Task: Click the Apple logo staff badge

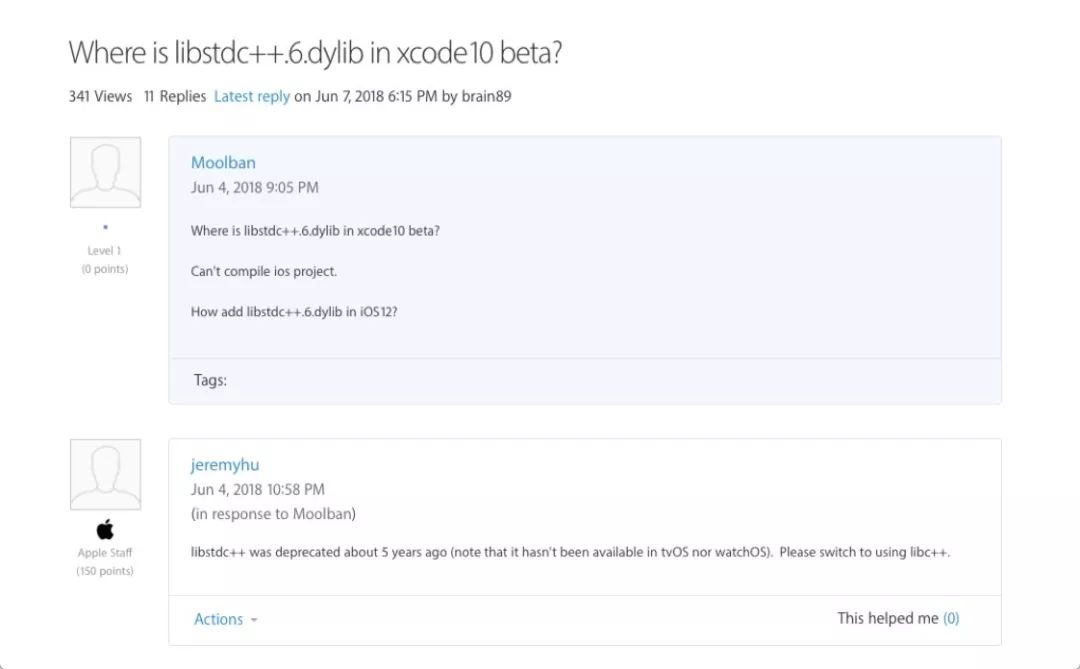Action: [x=105, y=530]
